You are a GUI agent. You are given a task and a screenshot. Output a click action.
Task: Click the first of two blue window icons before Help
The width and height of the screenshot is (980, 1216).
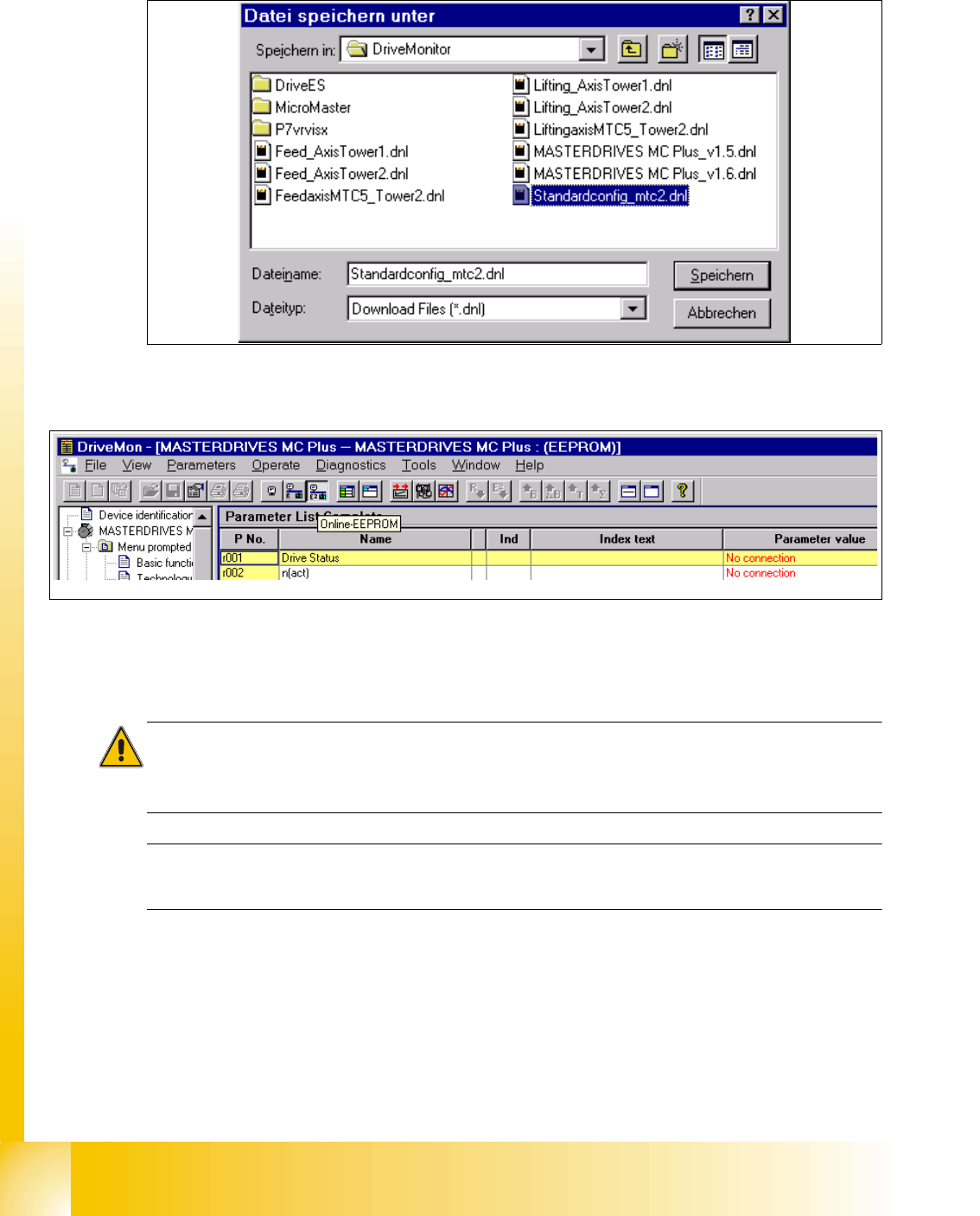(x=629, y=492)
